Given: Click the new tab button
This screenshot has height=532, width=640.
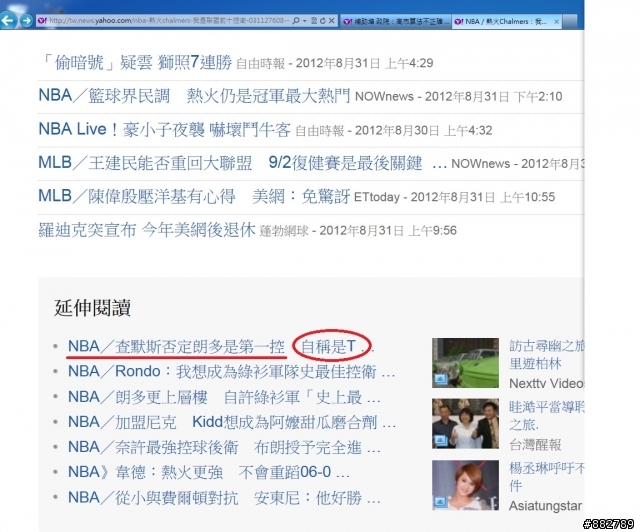Looking at the screenshot, I should pos(570,21).
